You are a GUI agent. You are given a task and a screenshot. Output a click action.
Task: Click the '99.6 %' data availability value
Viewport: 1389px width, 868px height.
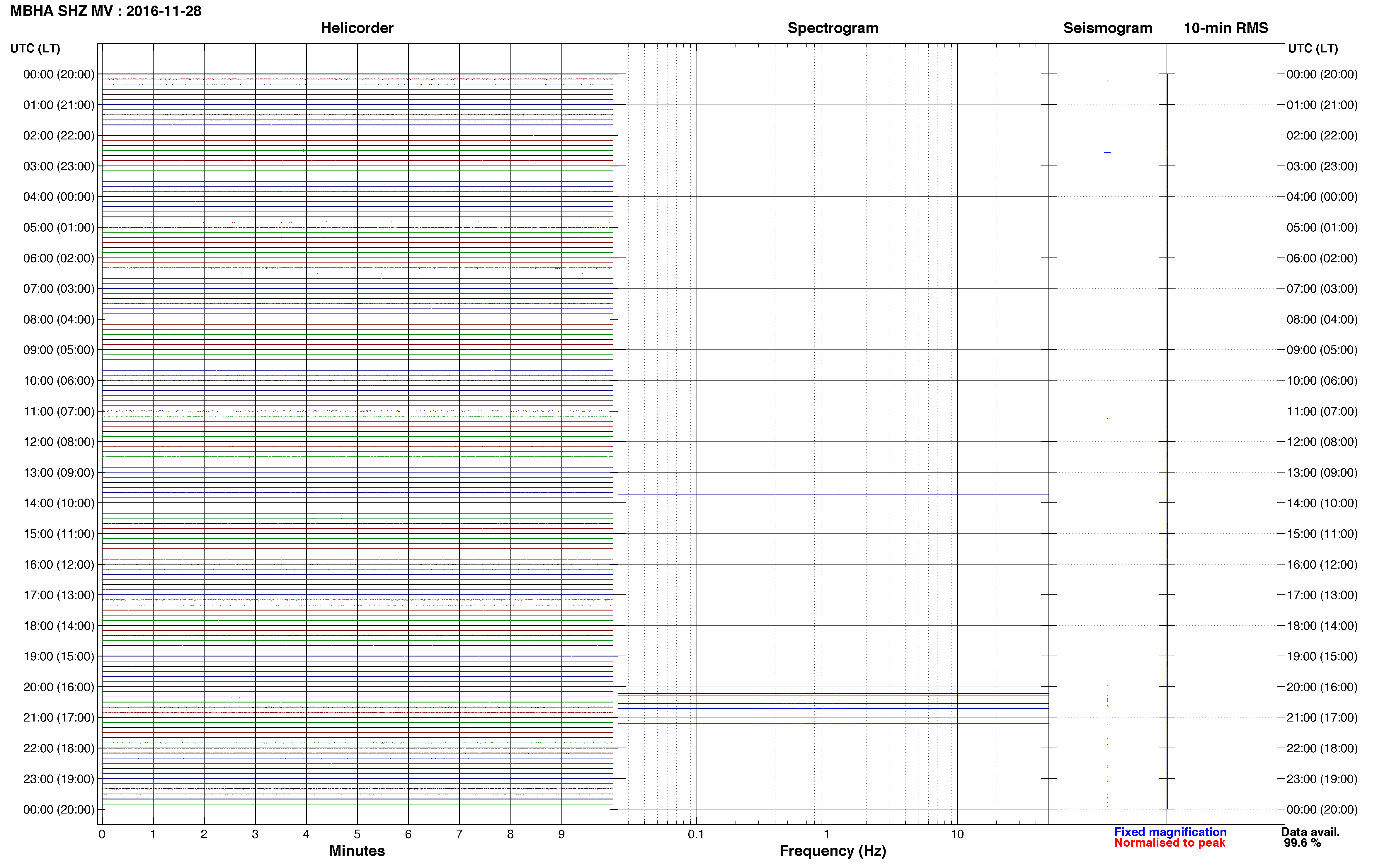coord(1302,843)
